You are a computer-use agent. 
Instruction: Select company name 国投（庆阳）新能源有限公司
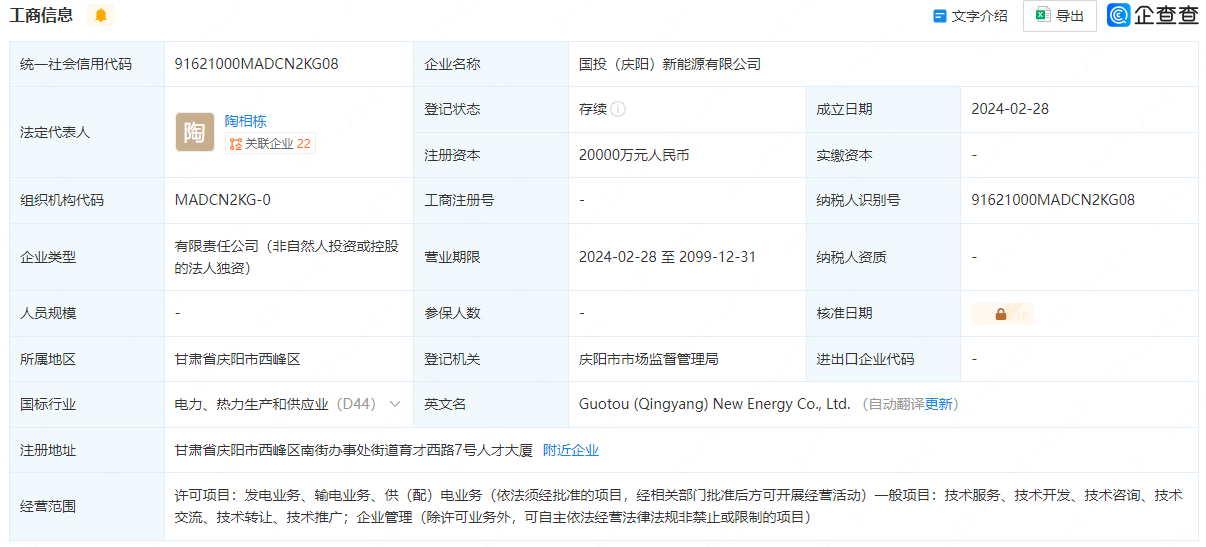(x=669, y=64)
